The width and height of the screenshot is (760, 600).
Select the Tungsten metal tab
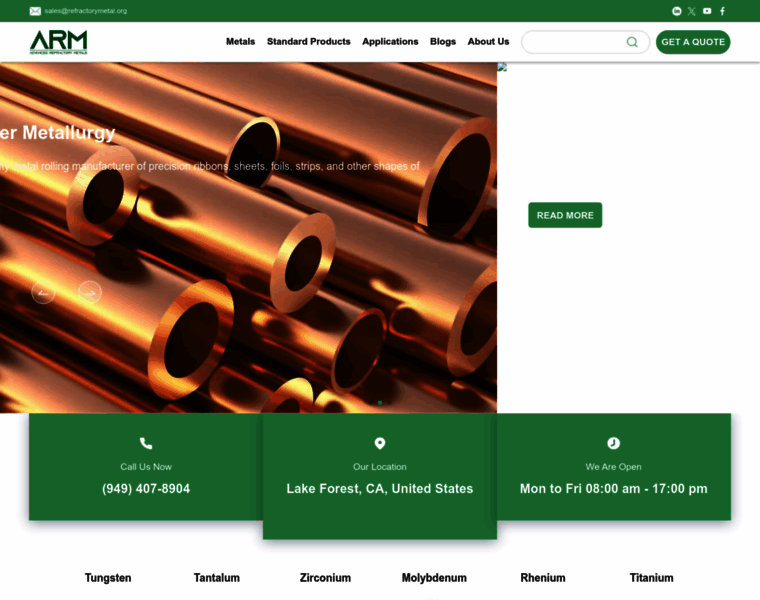108,578
